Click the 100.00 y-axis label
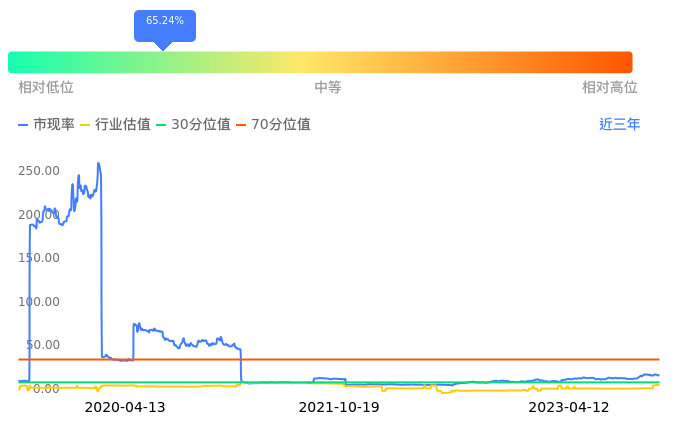 click(39, 301)
